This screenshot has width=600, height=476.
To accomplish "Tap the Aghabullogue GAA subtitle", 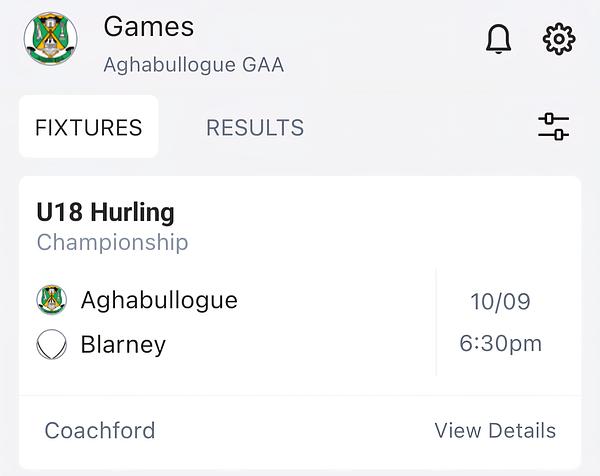I will (x=194, y=65).
